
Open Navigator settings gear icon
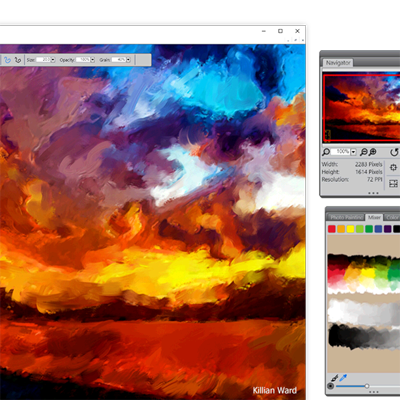click(393, 167)
